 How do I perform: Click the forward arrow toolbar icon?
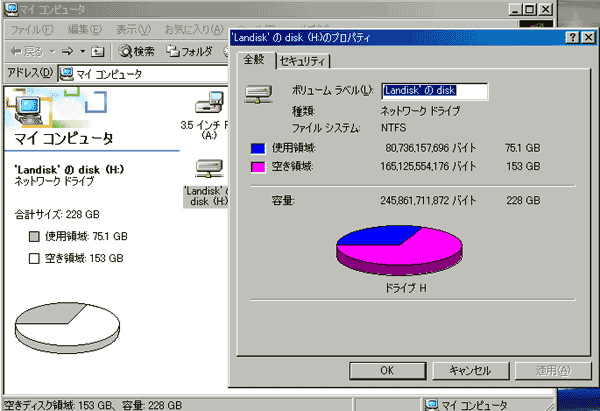point(68,51)
